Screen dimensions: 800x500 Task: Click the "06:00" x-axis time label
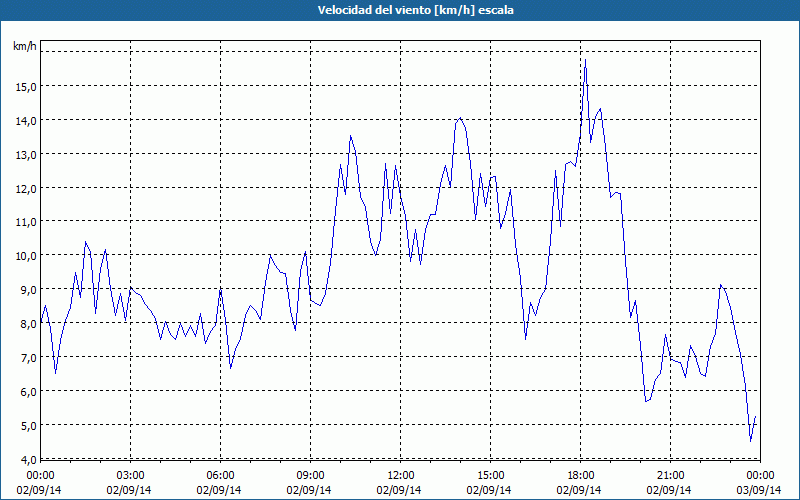pos(219,476)
